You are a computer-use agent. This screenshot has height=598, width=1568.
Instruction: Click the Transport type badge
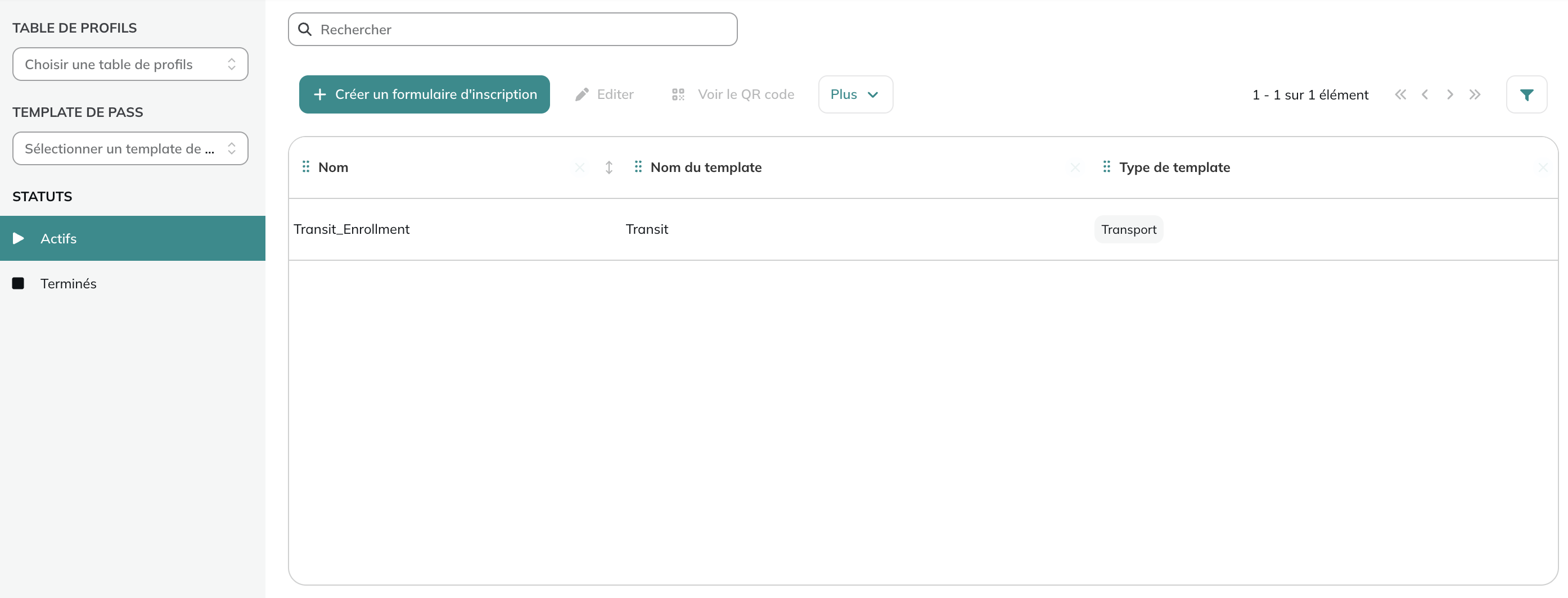(1129, 229)
